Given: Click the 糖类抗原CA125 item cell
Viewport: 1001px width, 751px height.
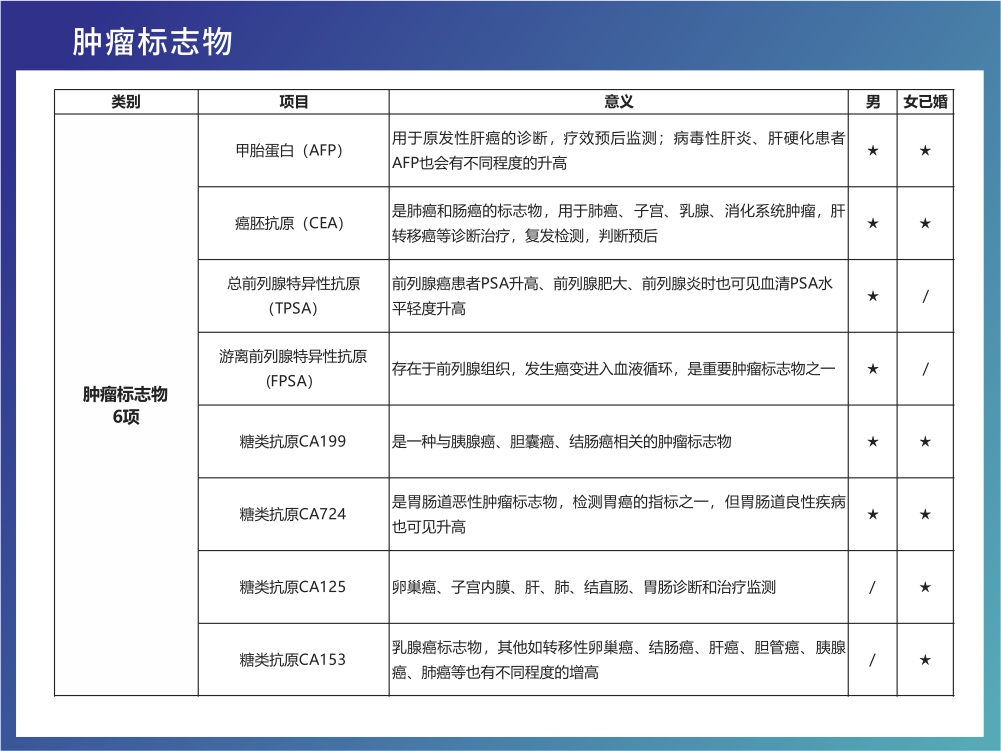Looking at the screenshot, I should [x=293, y=587].
